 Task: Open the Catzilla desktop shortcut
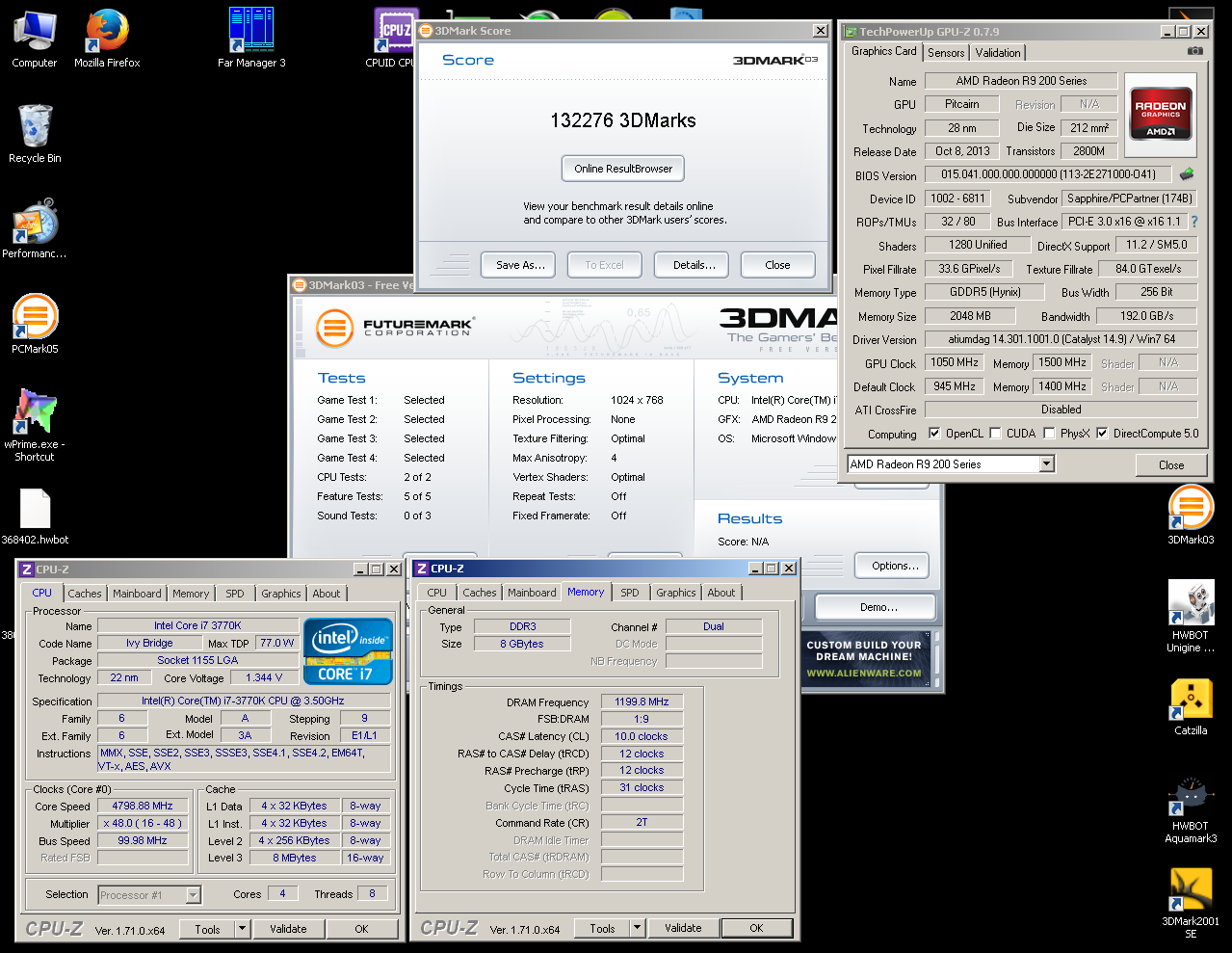[1191, 707]
